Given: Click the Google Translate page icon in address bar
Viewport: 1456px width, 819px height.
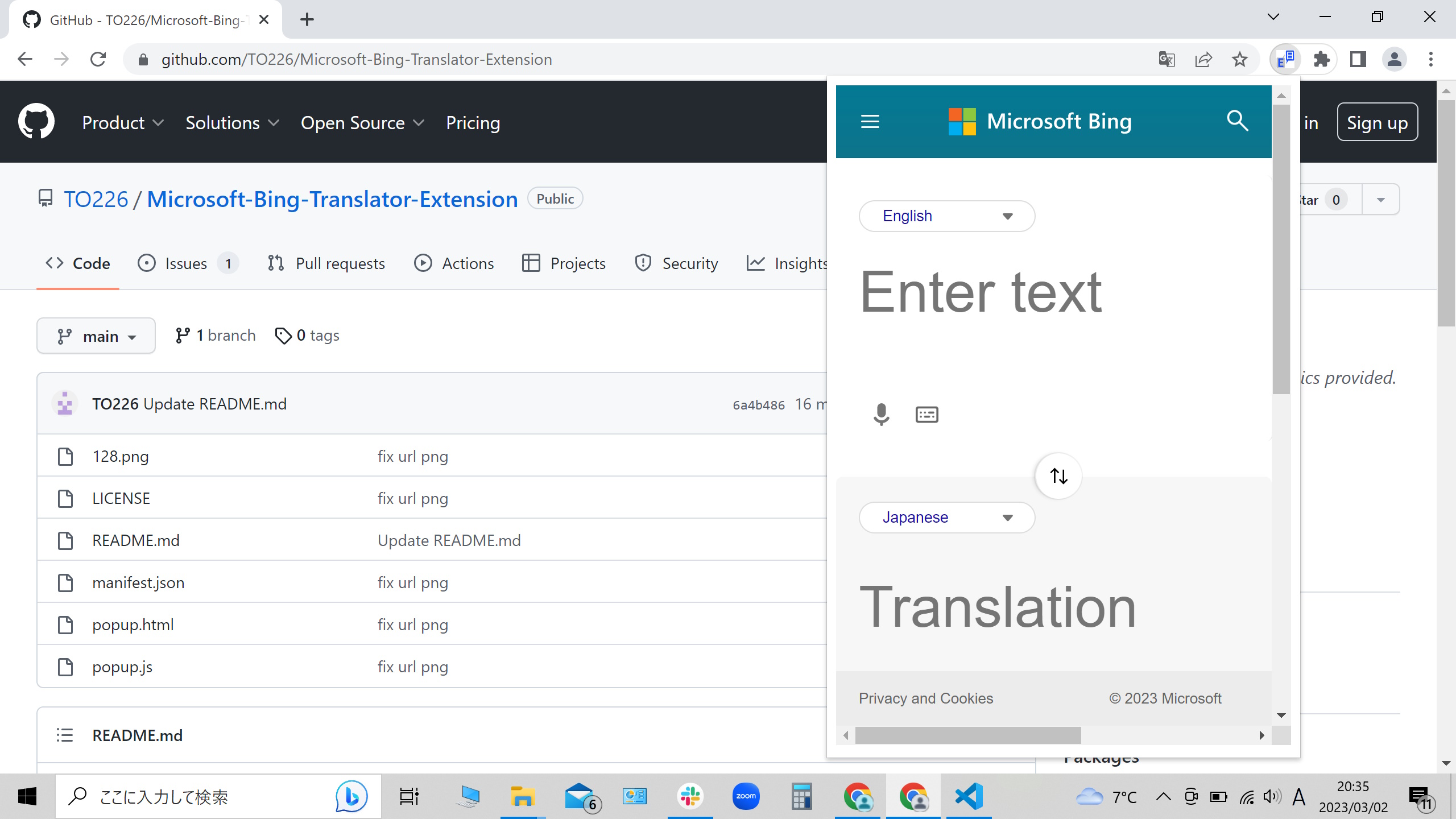Looking at the screenshot, I should click(1167, 59).
